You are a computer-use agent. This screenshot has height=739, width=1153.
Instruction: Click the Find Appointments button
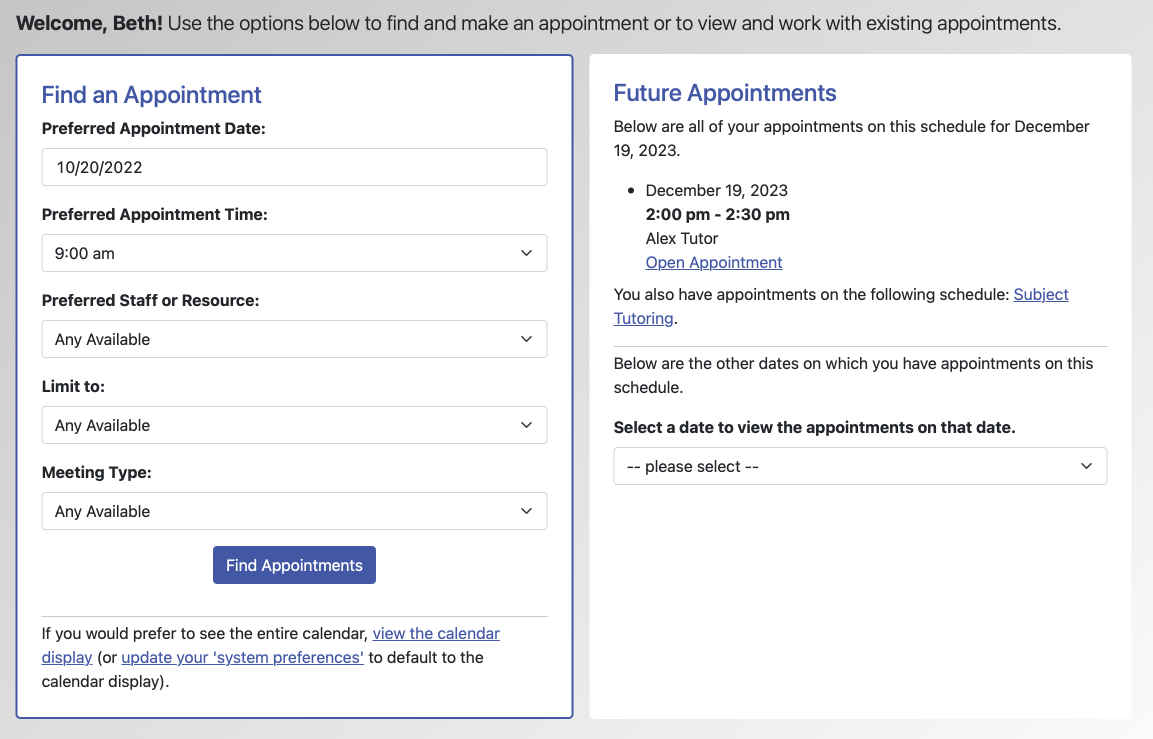[294, 565]
